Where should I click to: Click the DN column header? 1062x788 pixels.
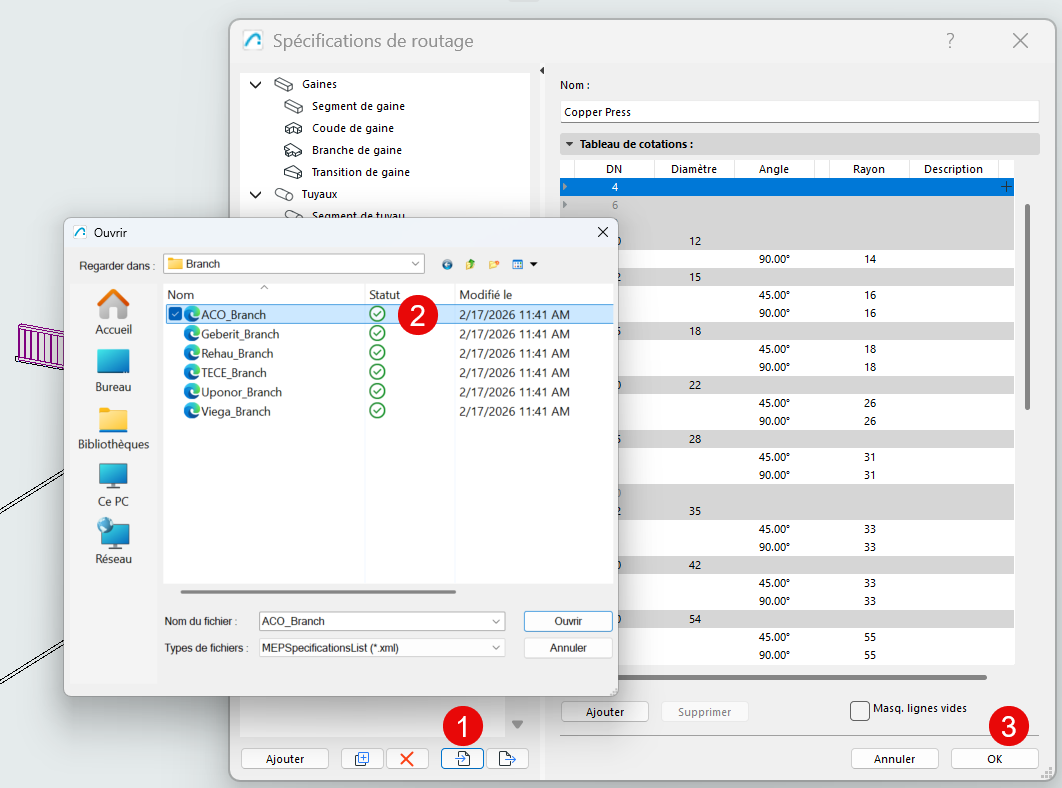[x=614, y=169]
